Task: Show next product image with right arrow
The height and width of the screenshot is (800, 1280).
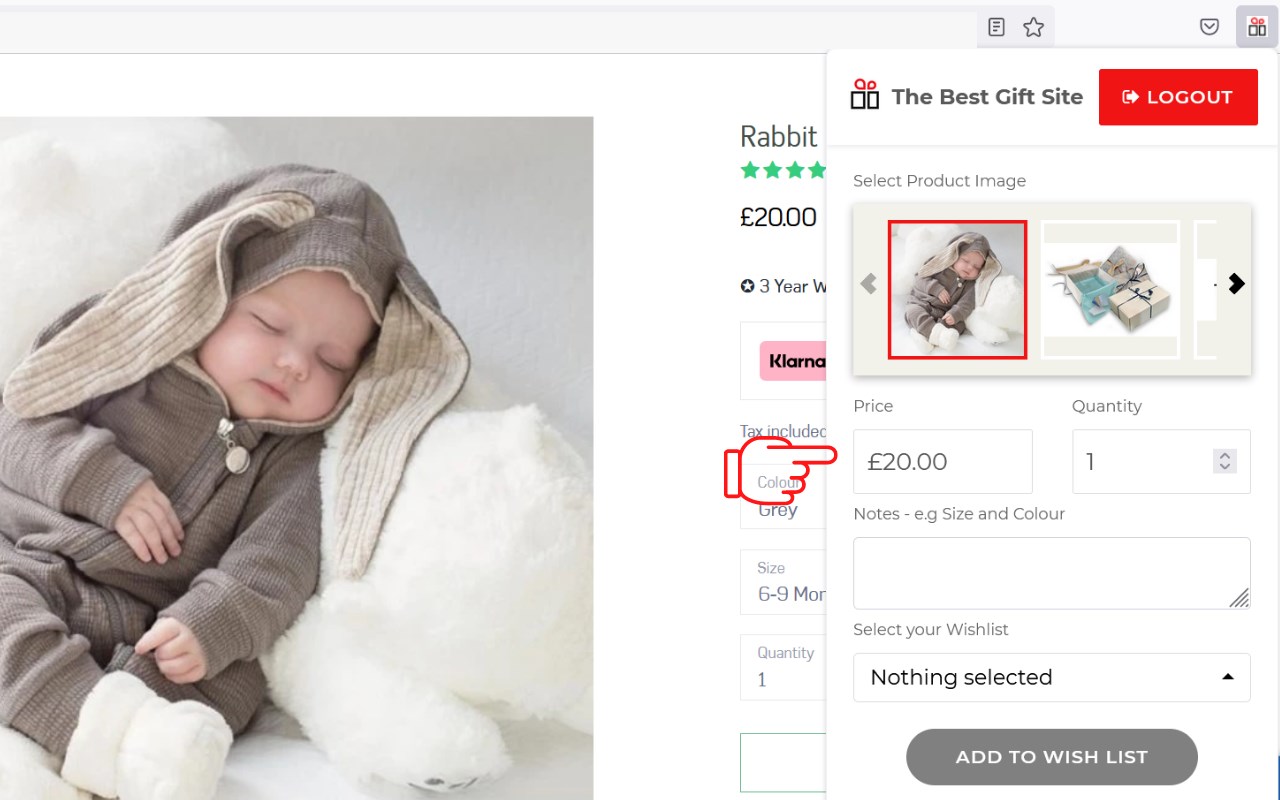Action: (1237, 284)
